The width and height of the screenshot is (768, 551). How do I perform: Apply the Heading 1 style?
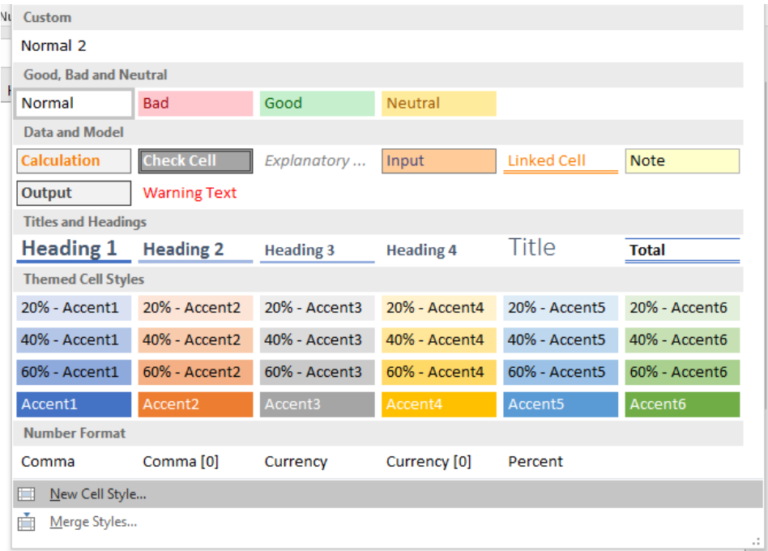[74, 249]
